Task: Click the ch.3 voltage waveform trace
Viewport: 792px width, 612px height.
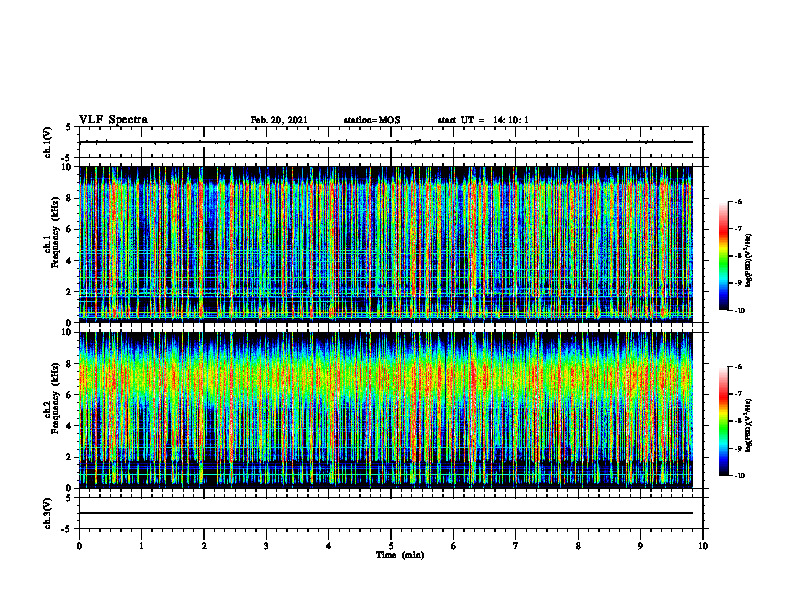Action: [386, 513]
